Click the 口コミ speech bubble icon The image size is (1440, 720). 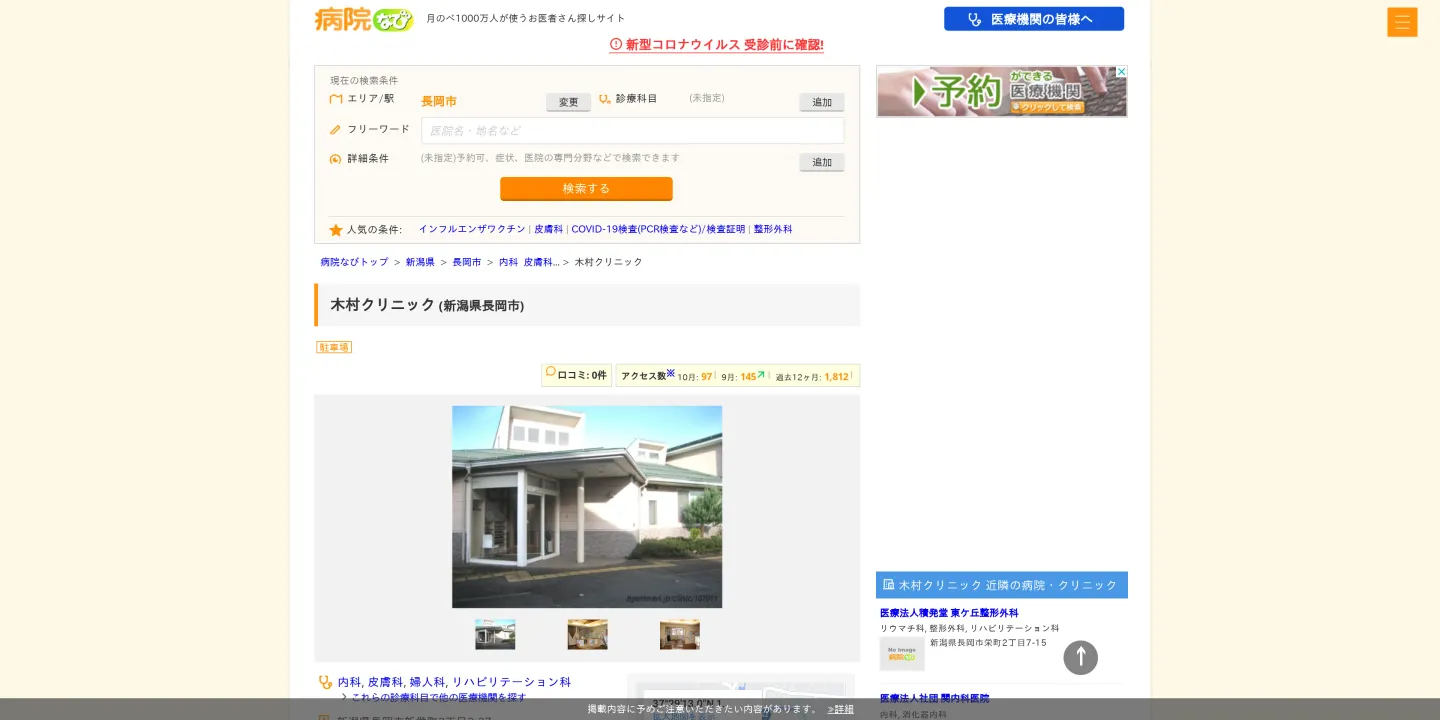550,373
